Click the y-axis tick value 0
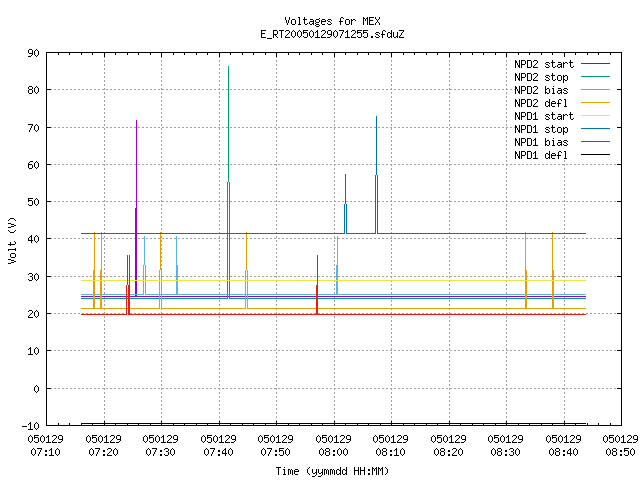Image resolution: width=640 pixels, height=480 pixels. point(36,389)
